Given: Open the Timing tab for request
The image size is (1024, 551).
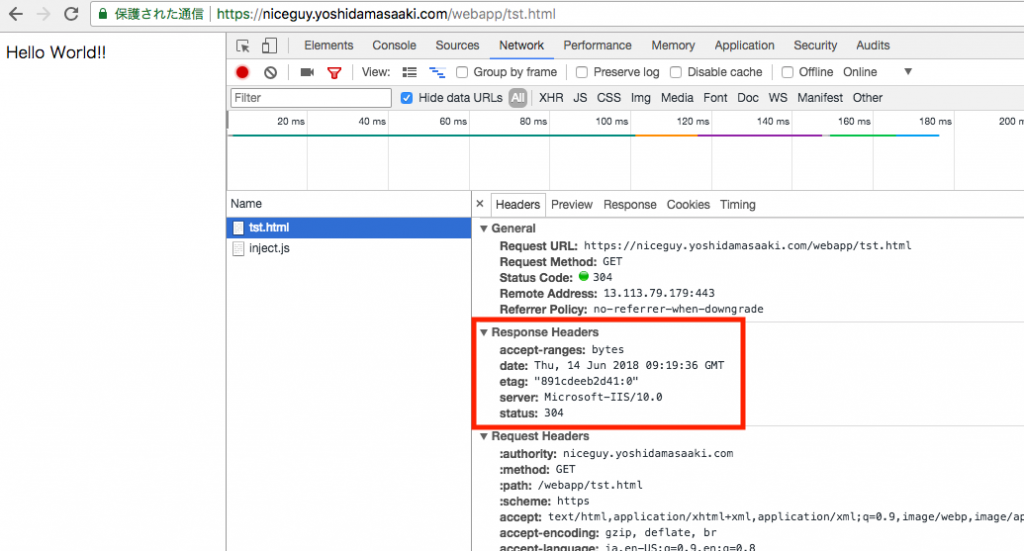Looking at the screenshot, I should (x=737, y=204).
